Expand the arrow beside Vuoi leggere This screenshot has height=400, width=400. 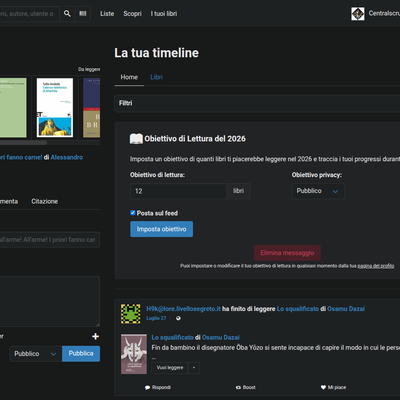[x=194, y=368]
